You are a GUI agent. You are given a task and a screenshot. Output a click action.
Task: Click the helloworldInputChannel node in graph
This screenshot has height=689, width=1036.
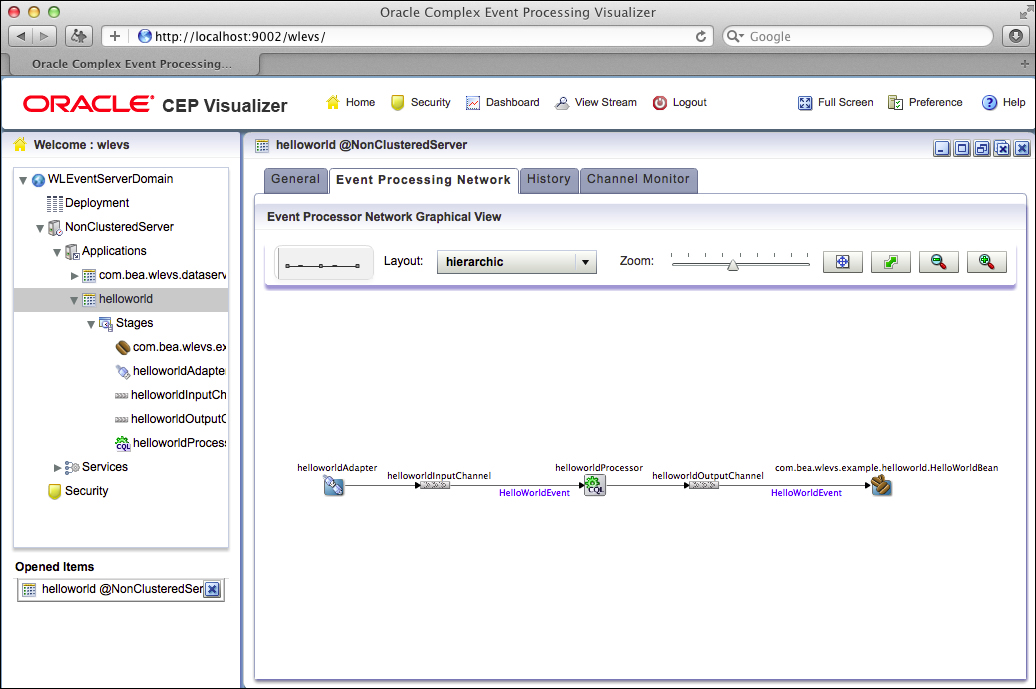(x=434, y=485)
